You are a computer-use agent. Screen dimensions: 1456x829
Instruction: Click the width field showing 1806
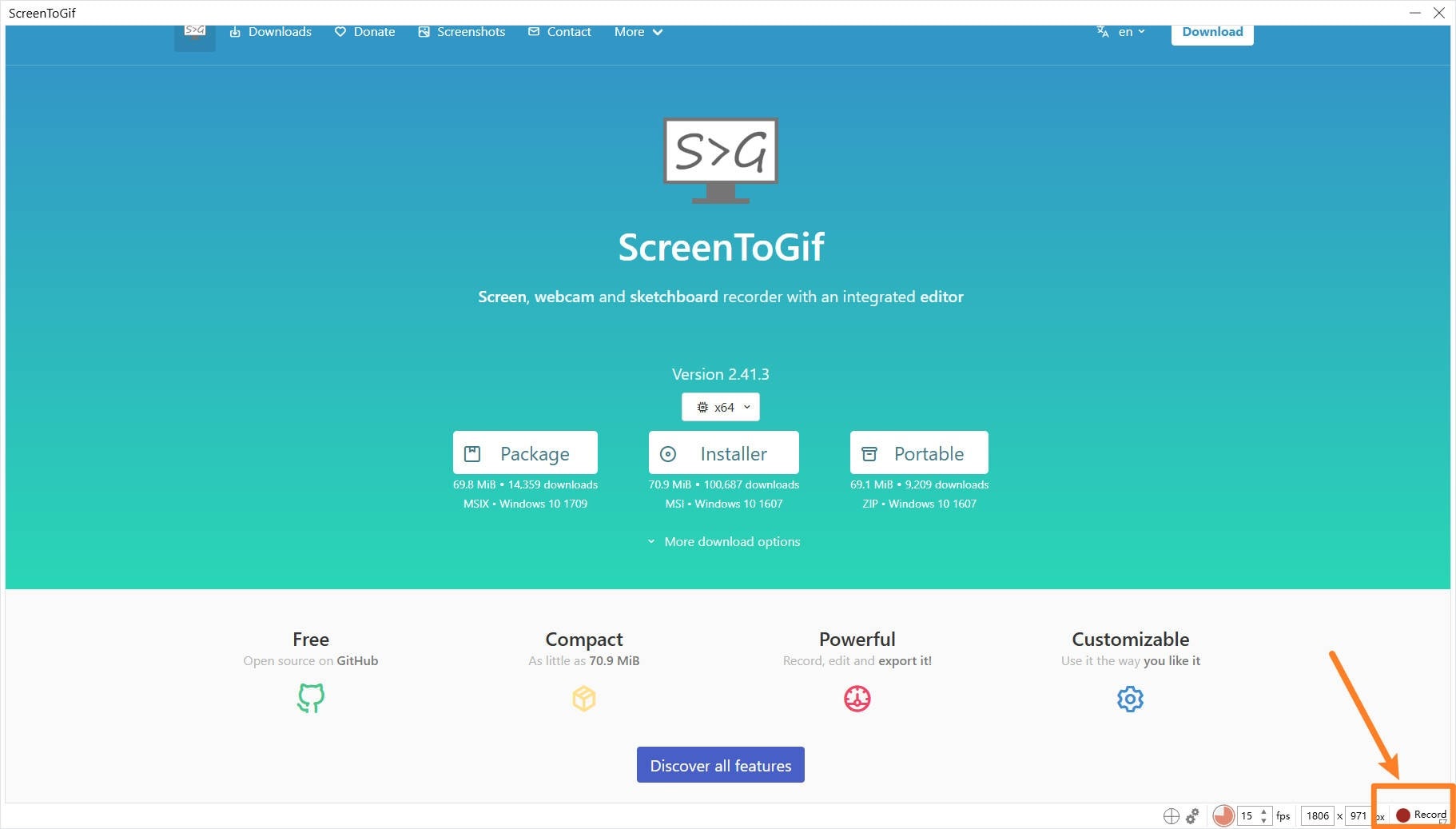[1318, 815]
